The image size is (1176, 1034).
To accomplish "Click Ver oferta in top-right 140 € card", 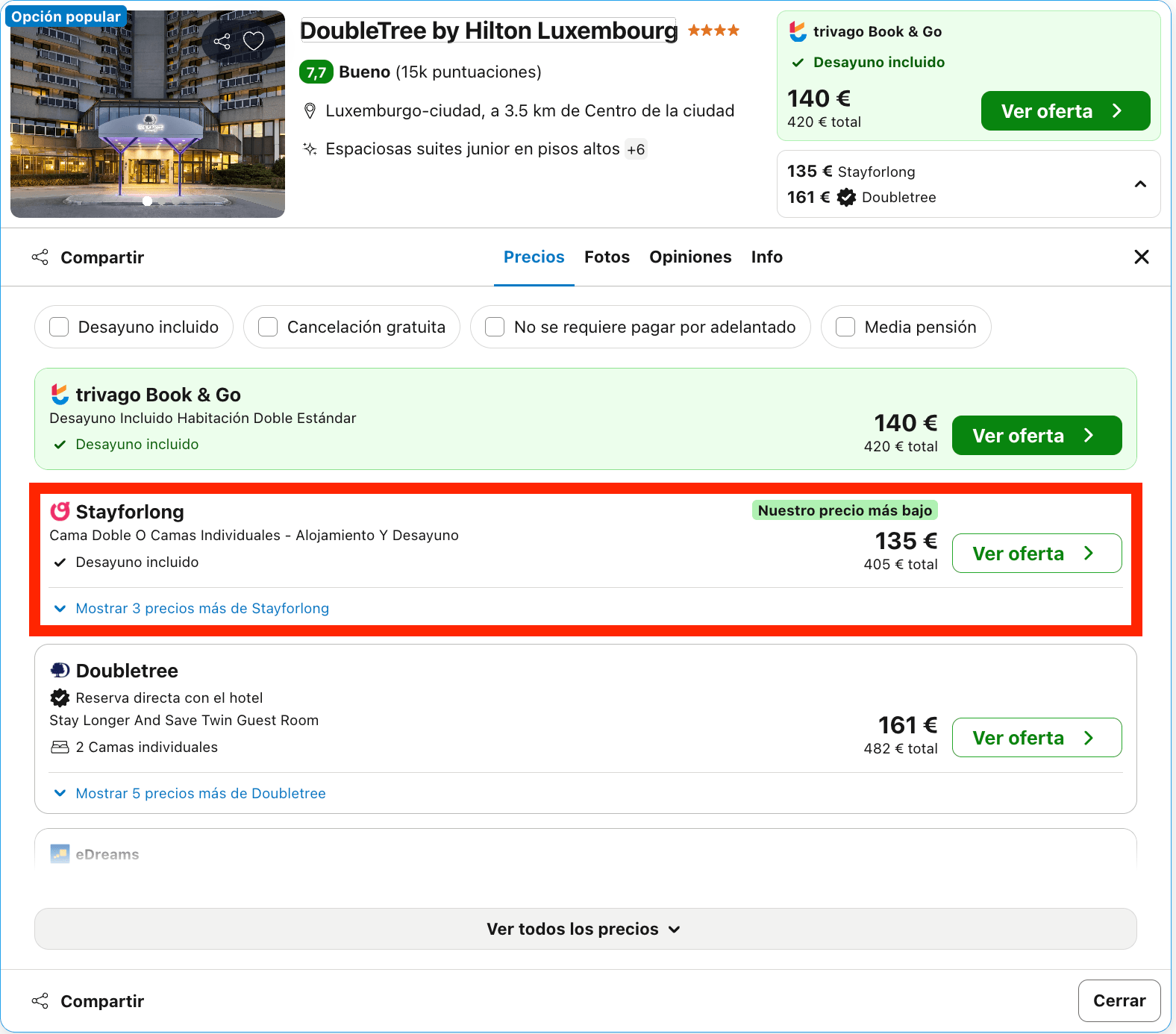I will pyautogui.click(x=1066, y=111).
